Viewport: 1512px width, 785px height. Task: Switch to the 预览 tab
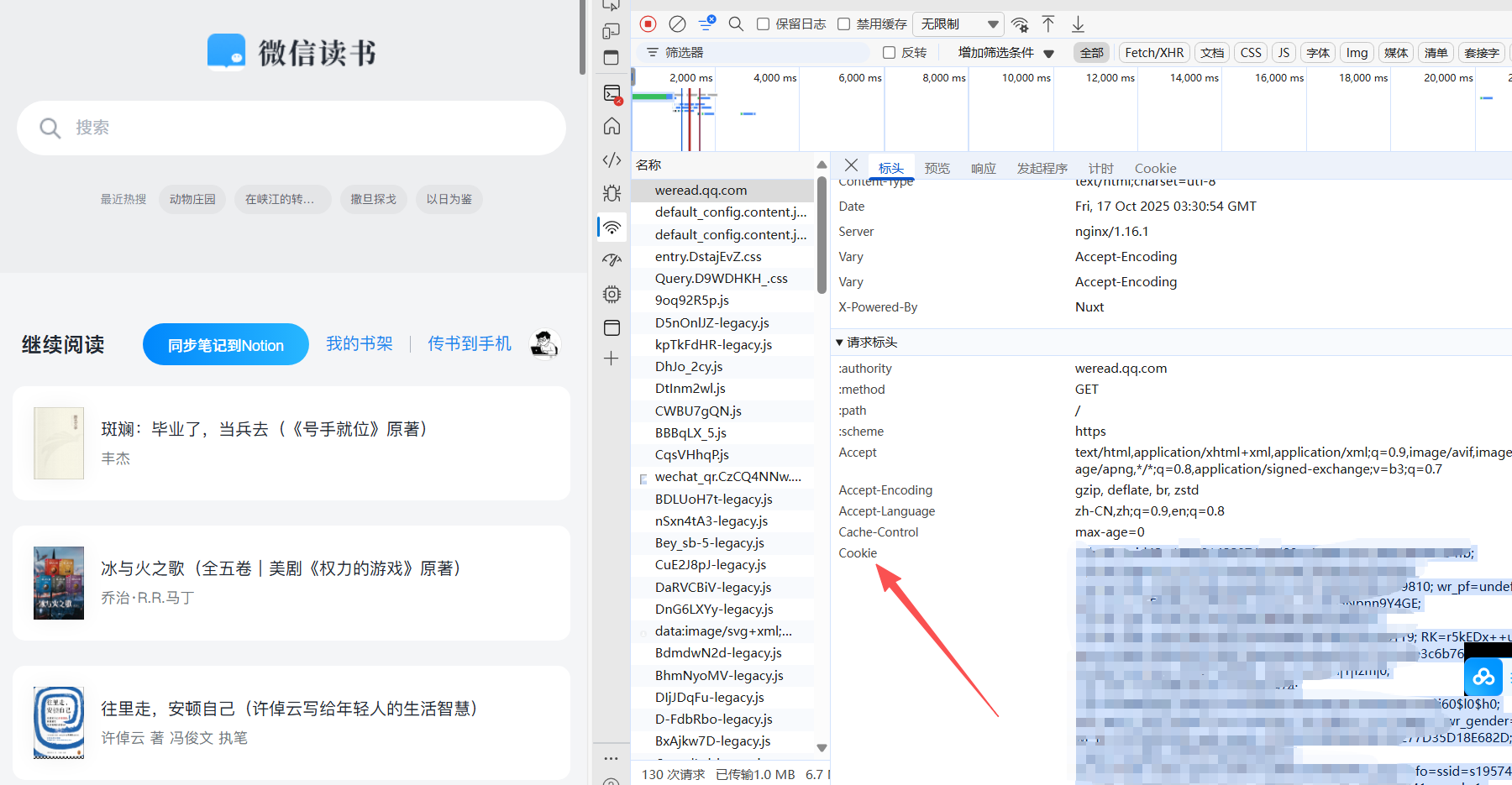[937, 168]
